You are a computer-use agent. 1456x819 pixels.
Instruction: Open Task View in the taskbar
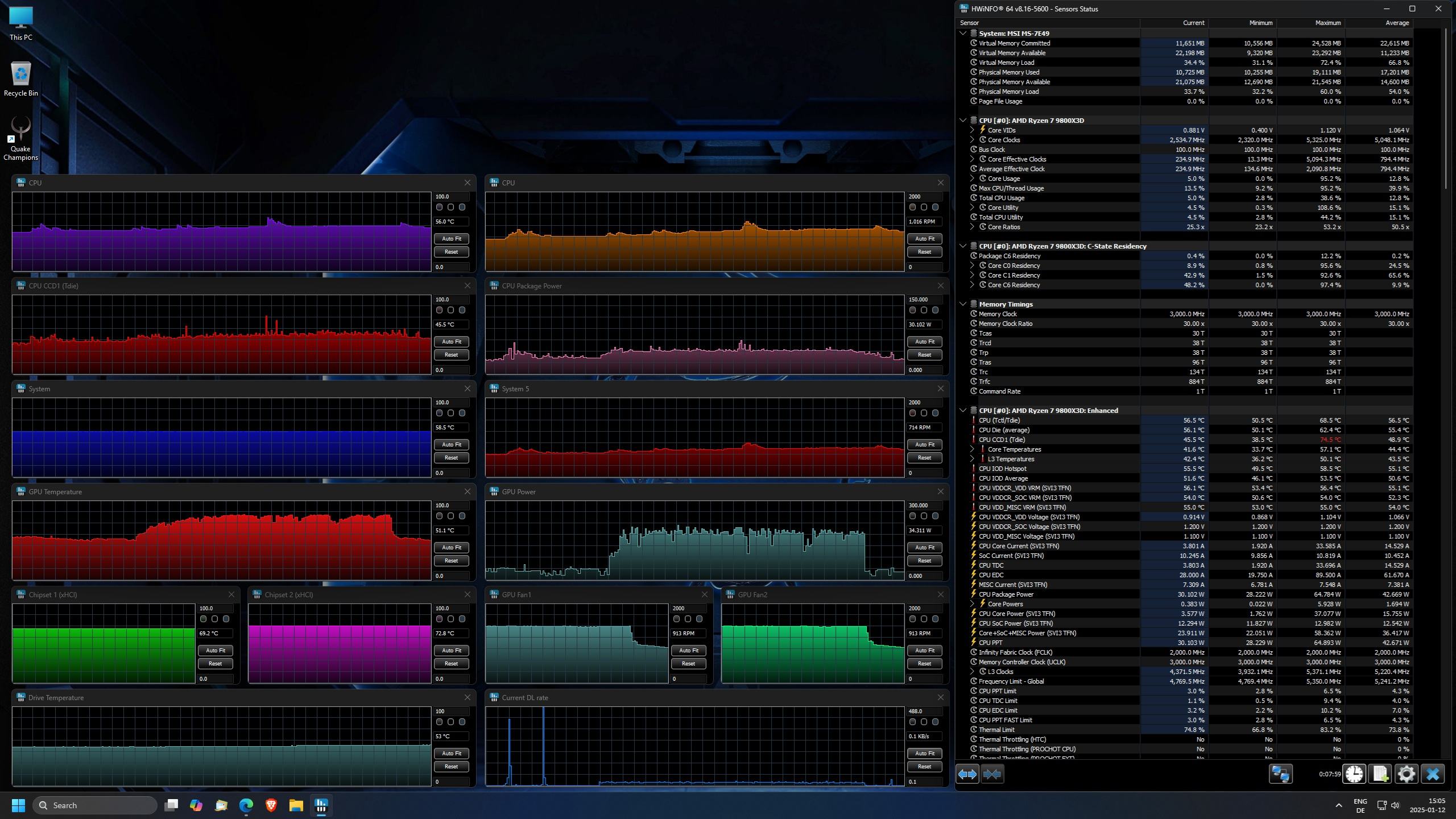(171, 805)
